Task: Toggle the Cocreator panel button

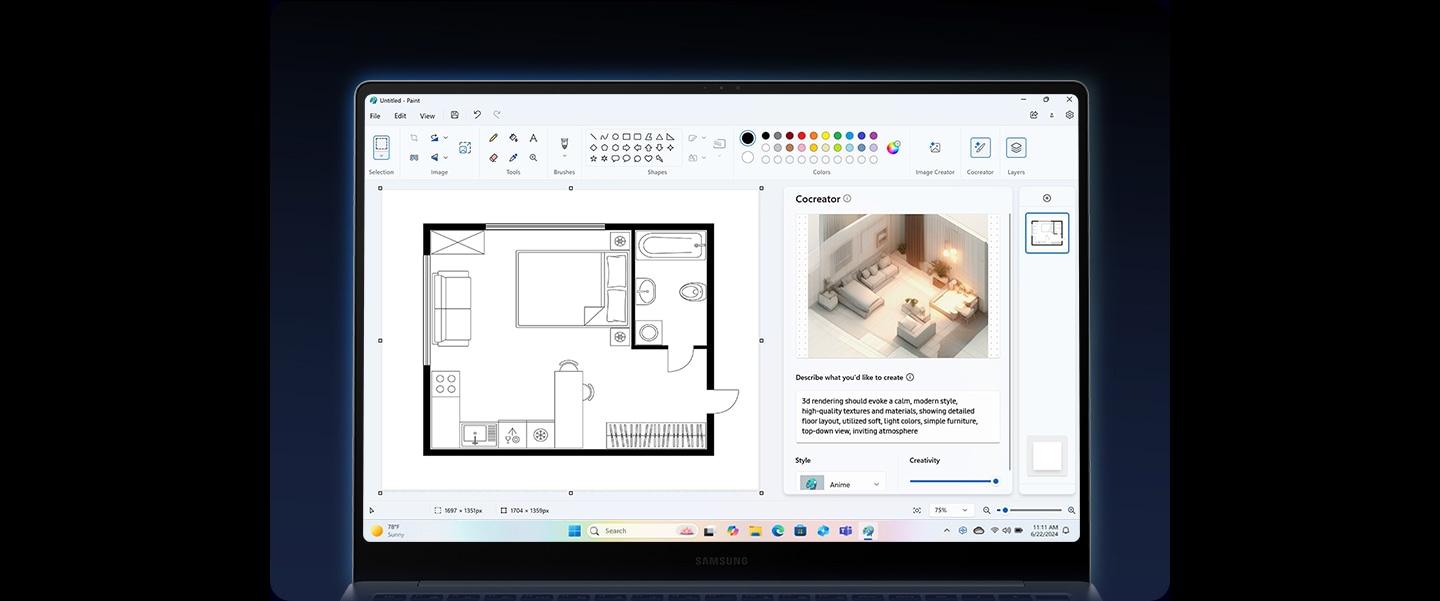Action: (x=980, y=147)
